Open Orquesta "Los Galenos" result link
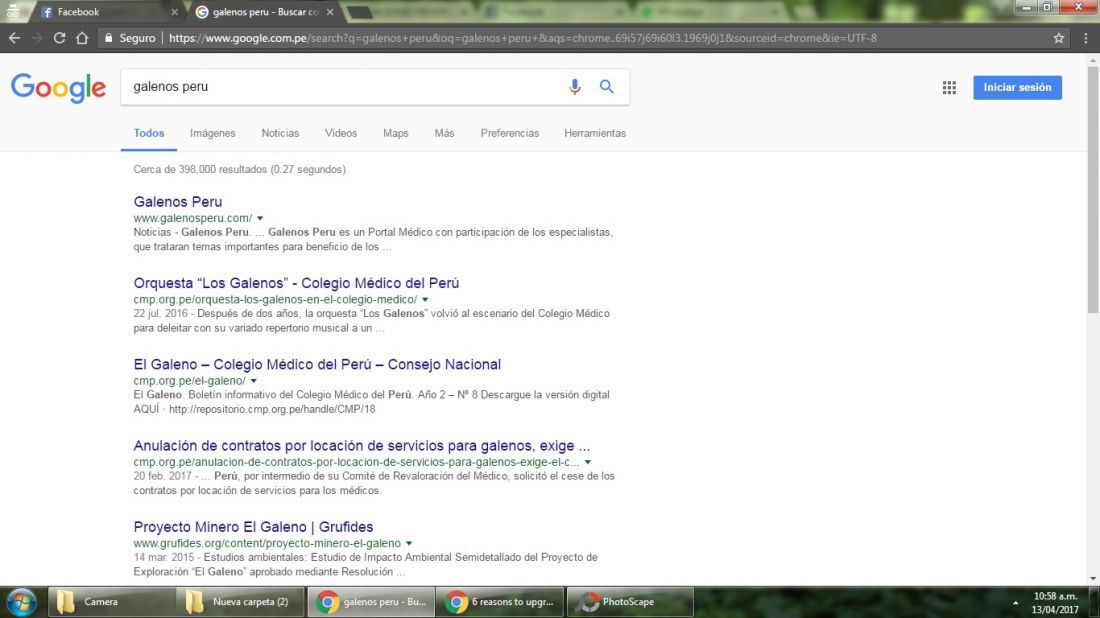This screenshot has width=1100, height=618. coord(296,283)
